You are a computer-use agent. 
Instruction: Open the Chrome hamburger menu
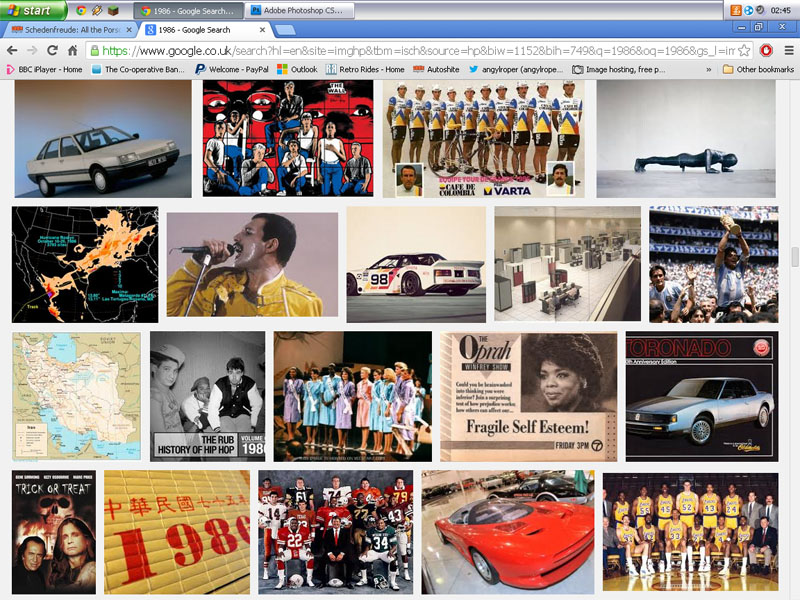789,50
